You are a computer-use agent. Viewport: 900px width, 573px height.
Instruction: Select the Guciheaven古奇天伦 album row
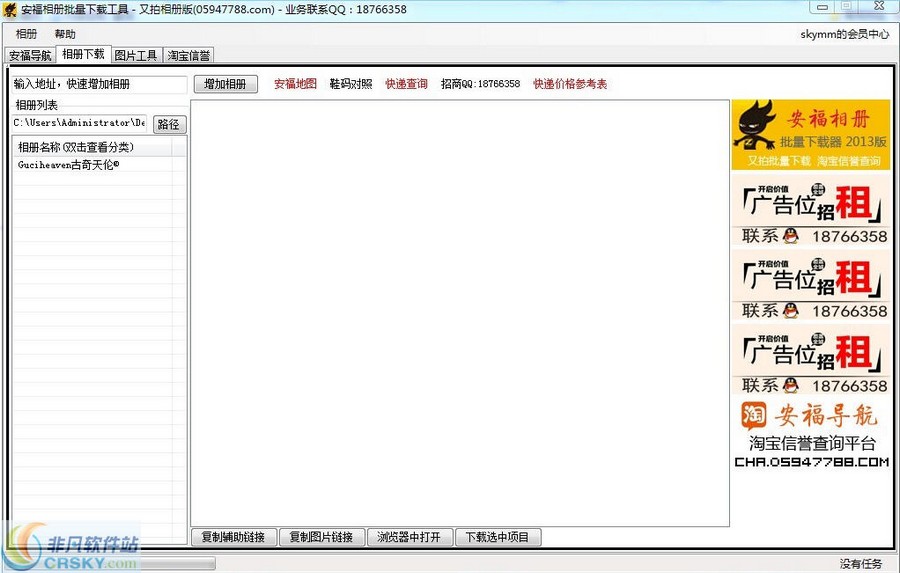(93, 165)
